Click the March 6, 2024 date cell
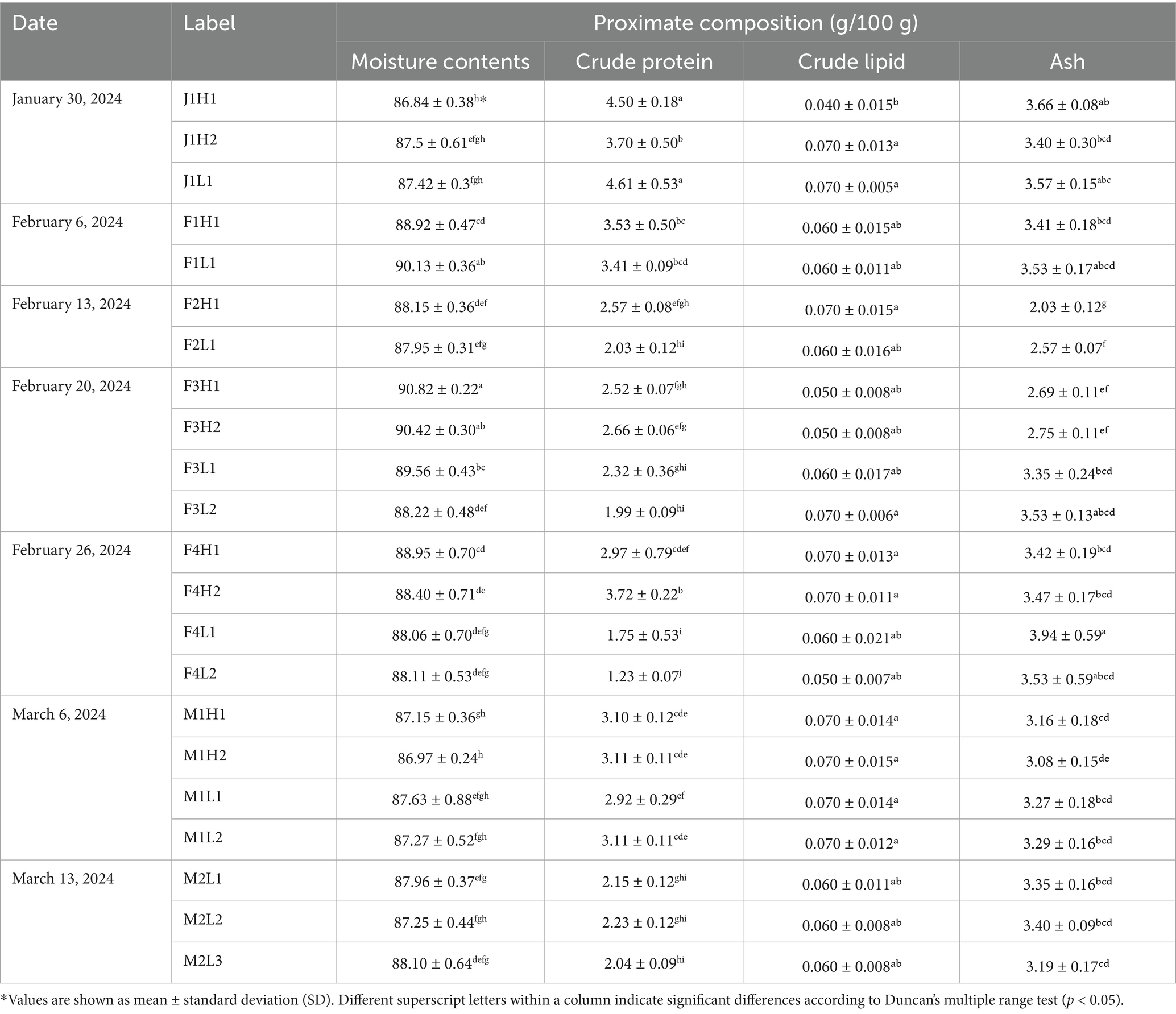 click(x=59, y=714)
